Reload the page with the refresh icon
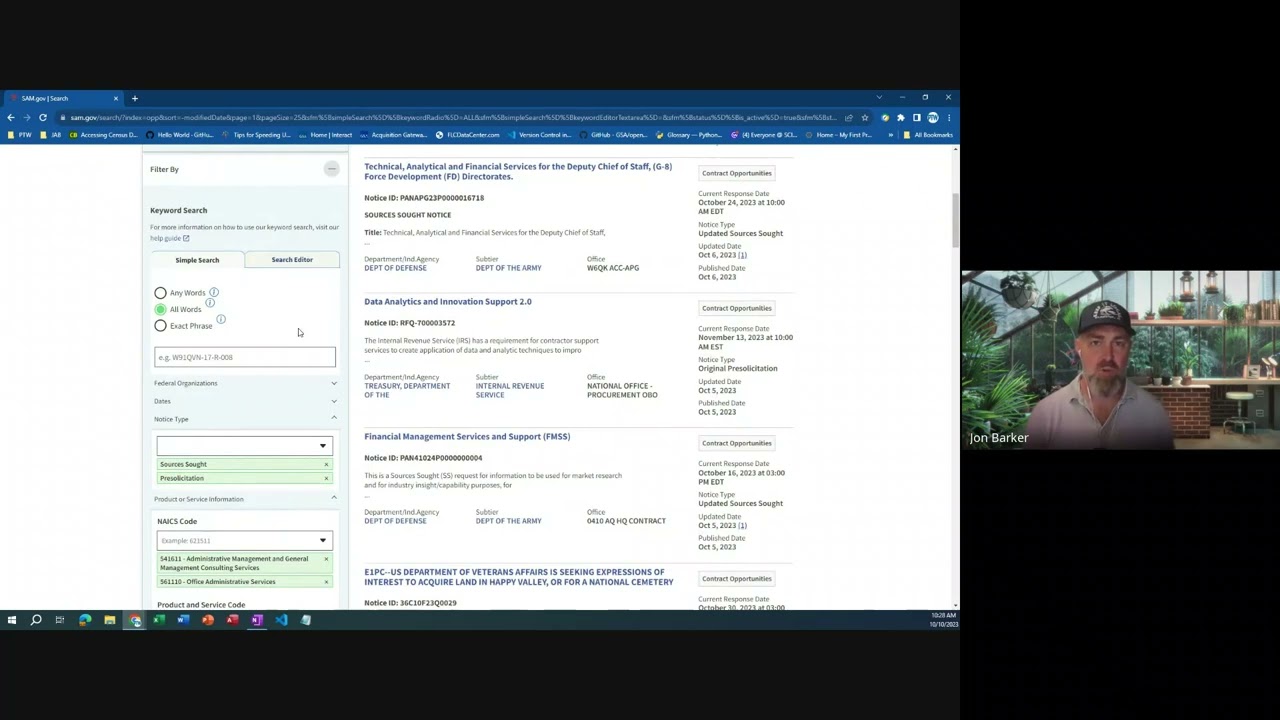The image size is (1280, 720). [42, 117]
